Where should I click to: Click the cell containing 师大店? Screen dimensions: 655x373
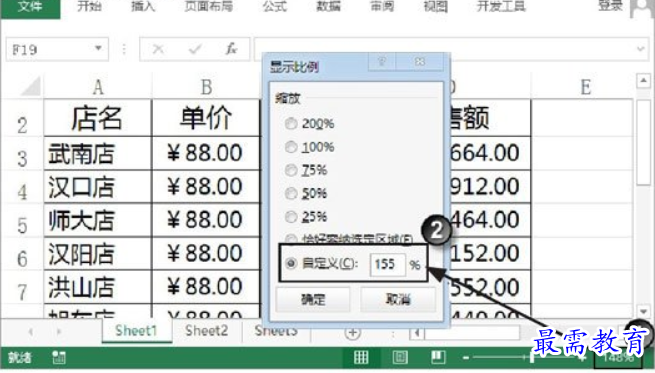pyautogui.click(x=98, y=220)
